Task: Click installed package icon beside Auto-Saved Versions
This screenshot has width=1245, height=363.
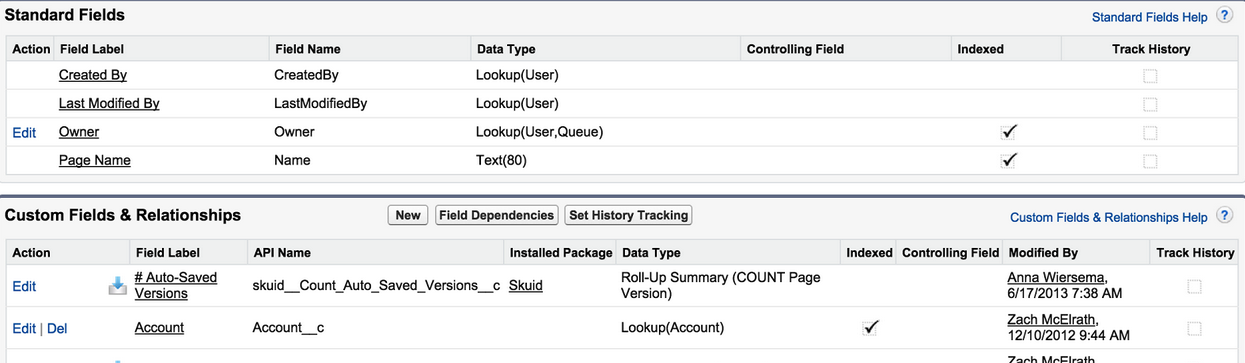Action: click(x=118, y=286)
